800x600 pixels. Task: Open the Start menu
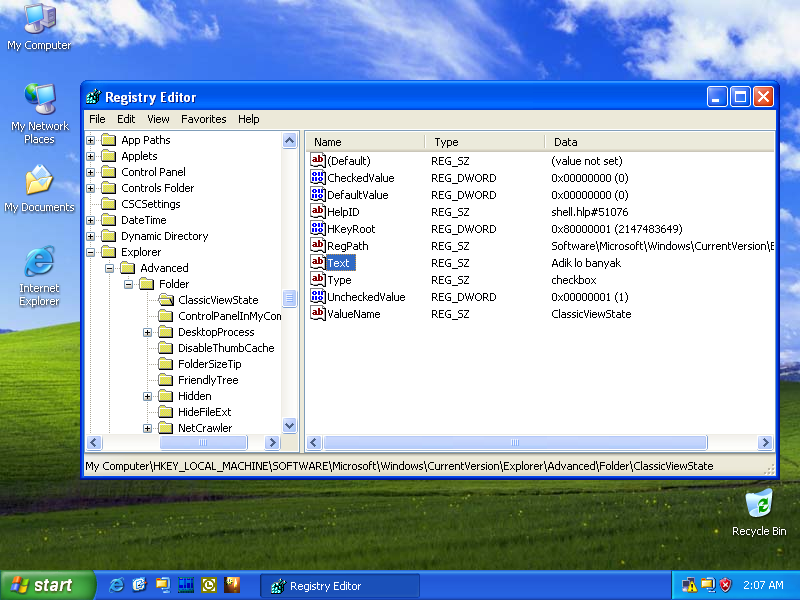48,585
